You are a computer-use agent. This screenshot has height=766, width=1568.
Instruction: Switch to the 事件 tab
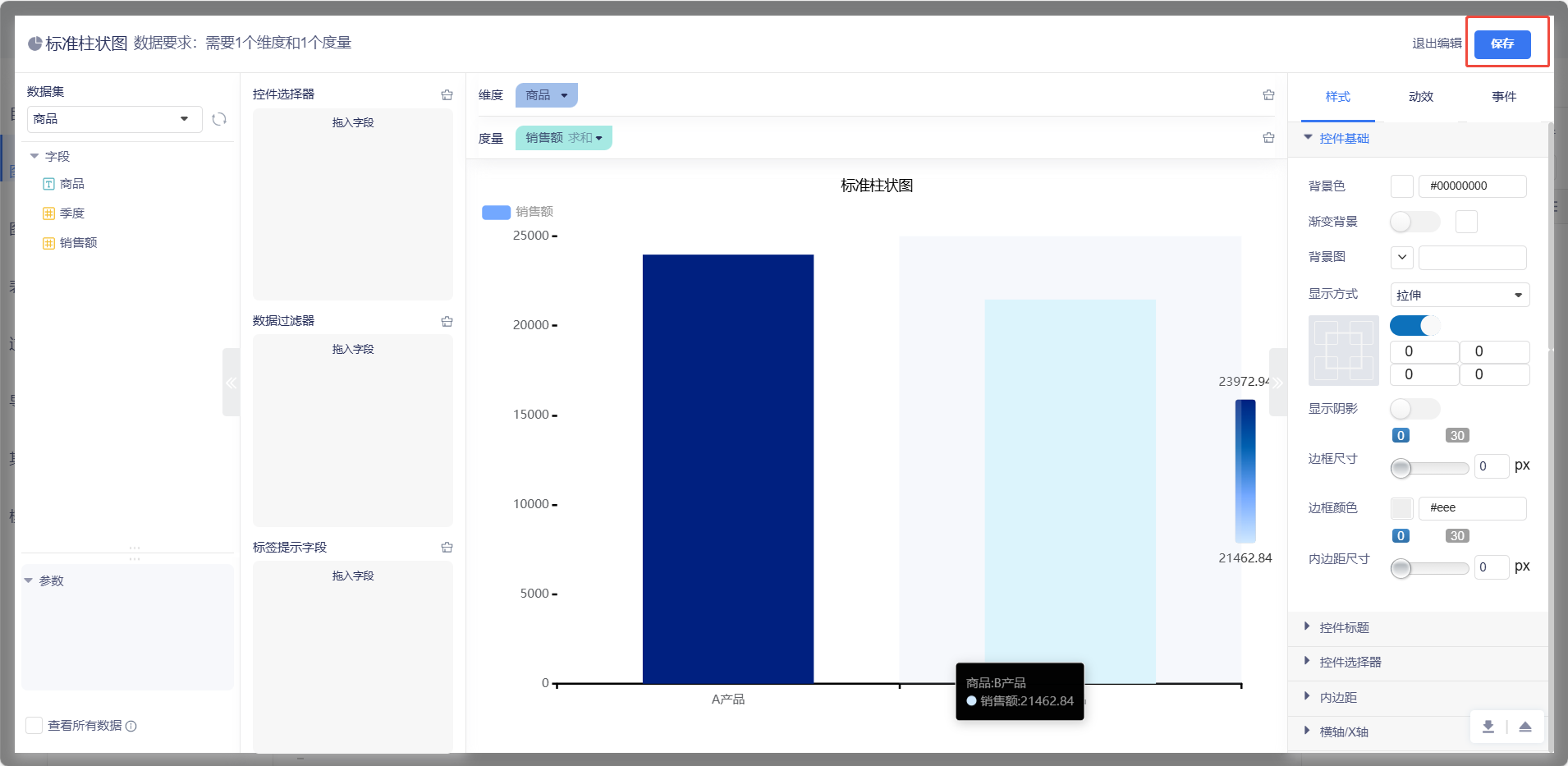click(1503, 97)
